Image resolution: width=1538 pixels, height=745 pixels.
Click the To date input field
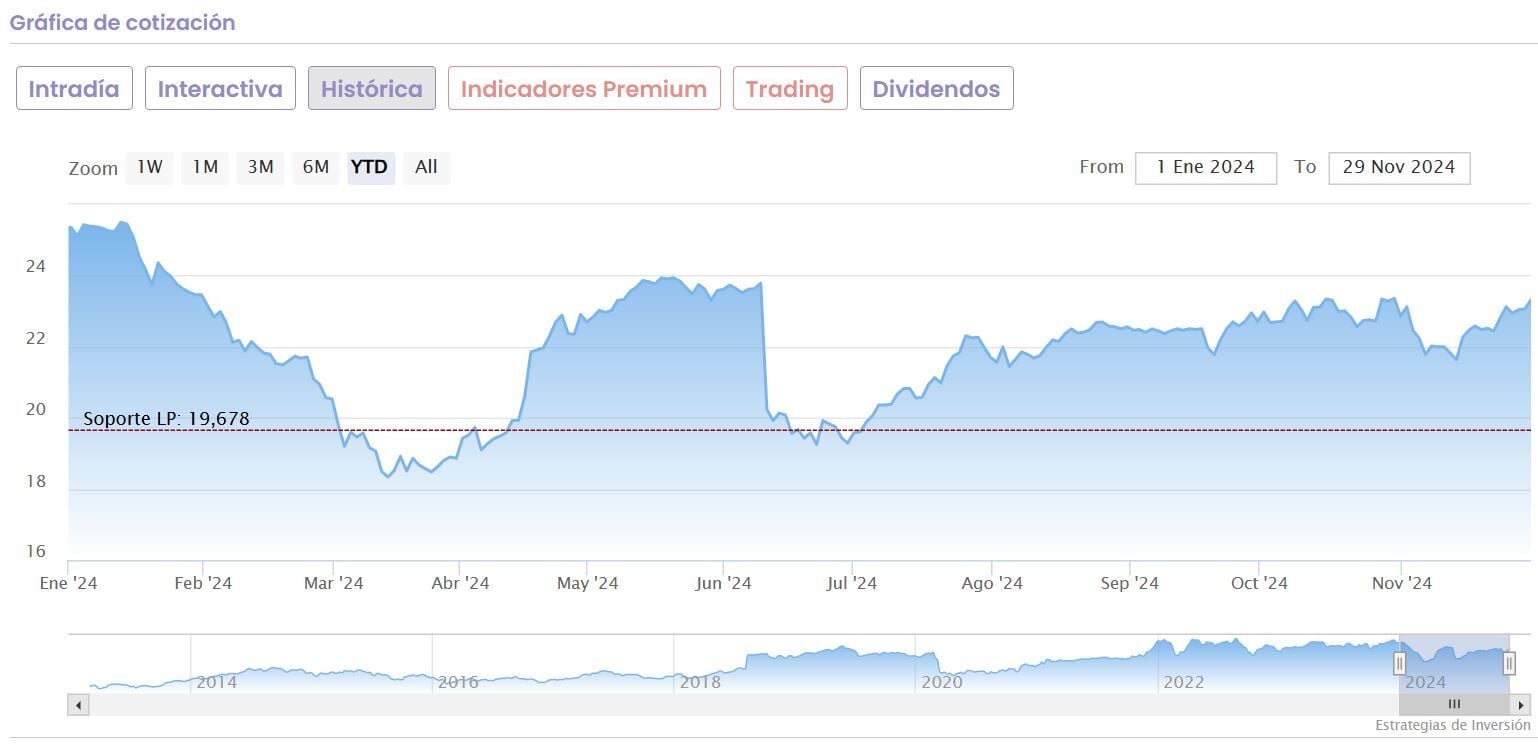click(1398, 168)
